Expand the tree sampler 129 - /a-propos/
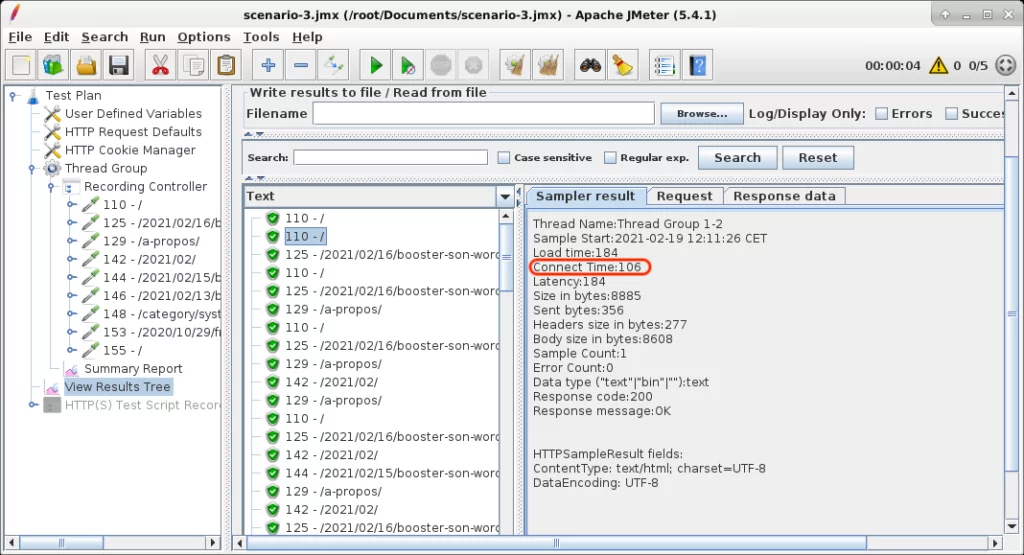This screenshot has width=1024, height=555. coord(71,241)
